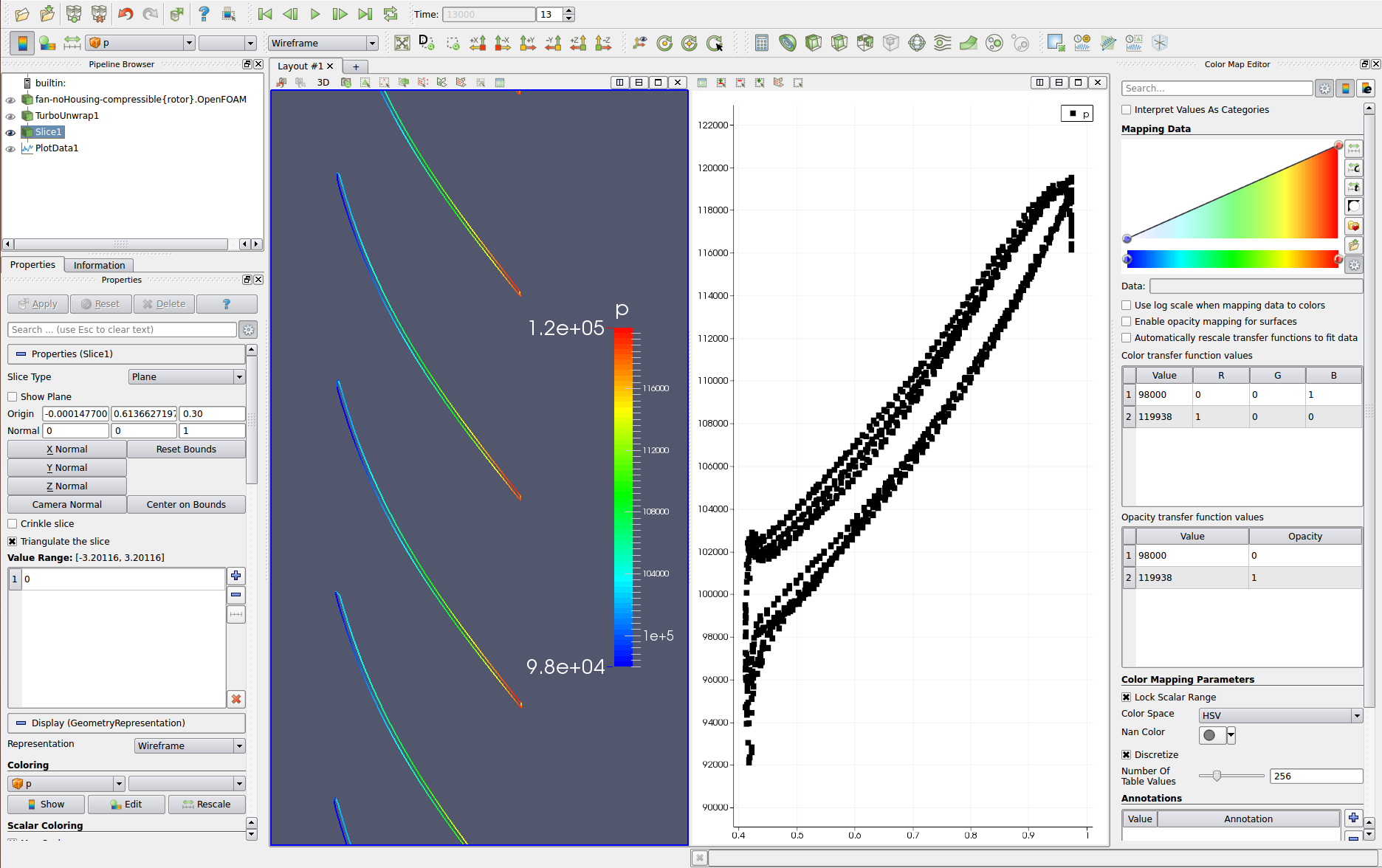
Task: Toggle color legend visibility icon
Action: coord(22,43)
